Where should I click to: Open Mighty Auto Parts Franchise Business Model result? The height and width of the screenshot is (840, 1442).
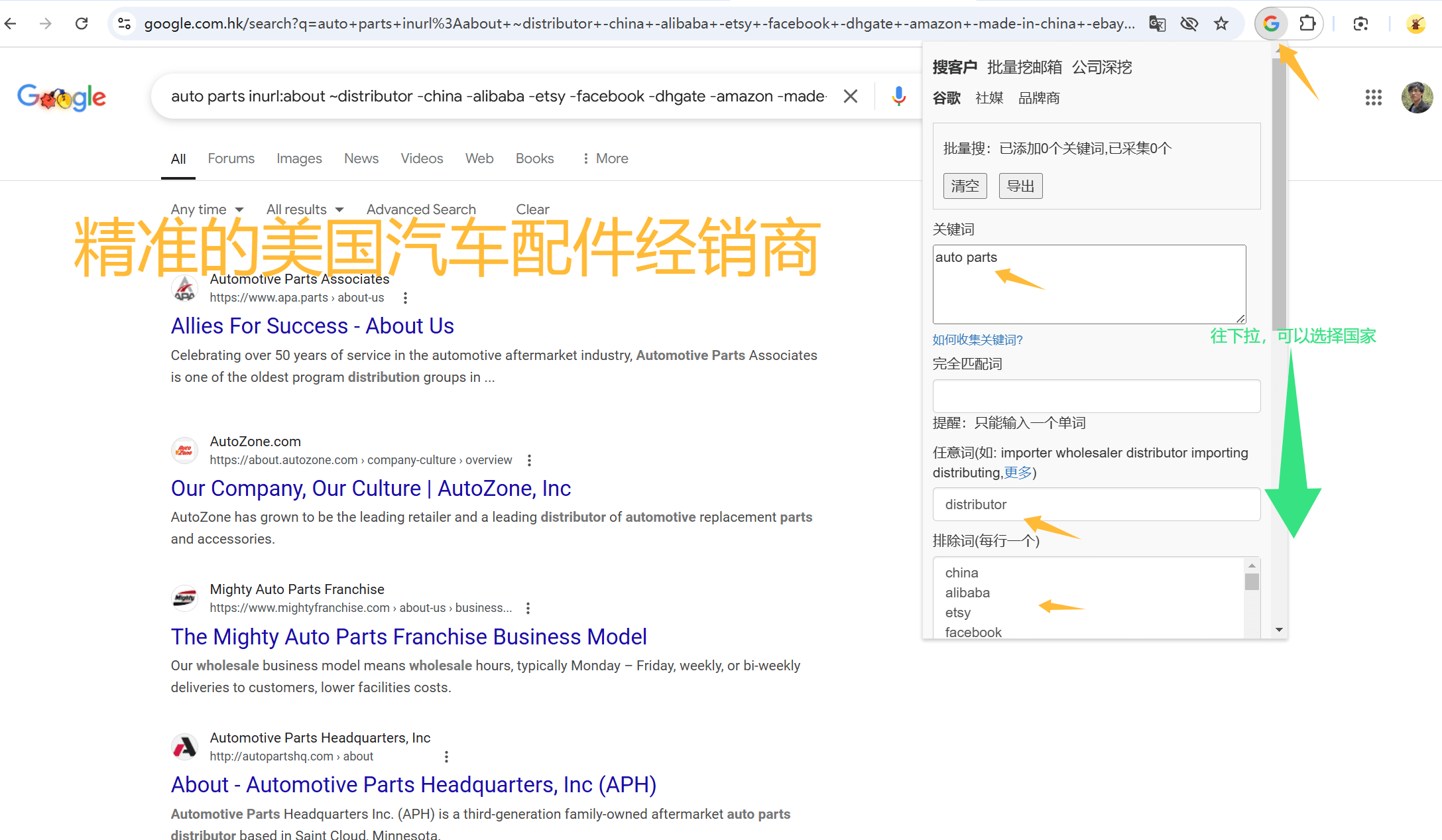pyautogui.click(x=408, y=637)
